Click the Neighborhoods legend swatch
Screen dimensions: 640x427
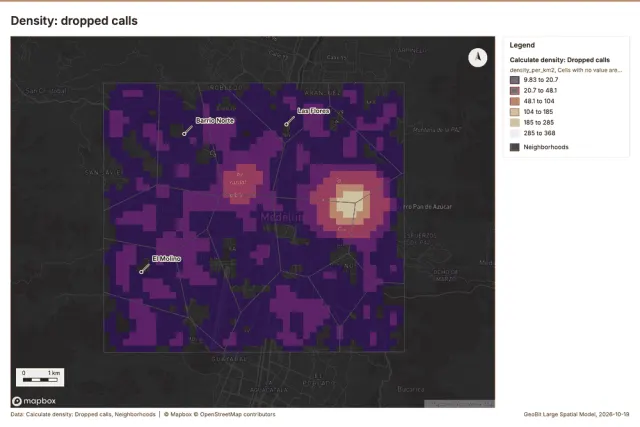coord(515,147)
